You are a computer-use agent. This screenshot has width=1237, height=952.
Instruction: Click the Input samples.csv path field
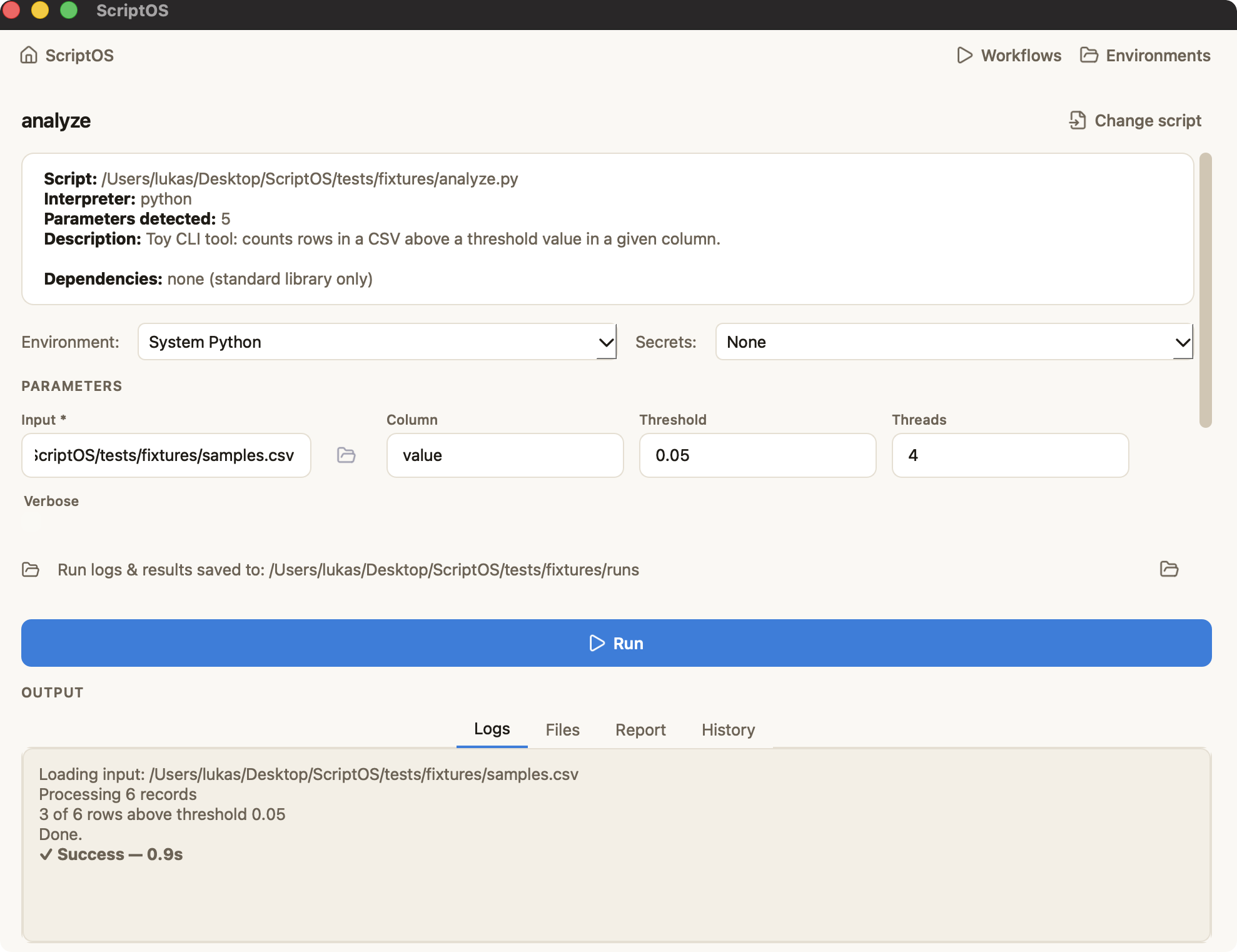[166, 455]
